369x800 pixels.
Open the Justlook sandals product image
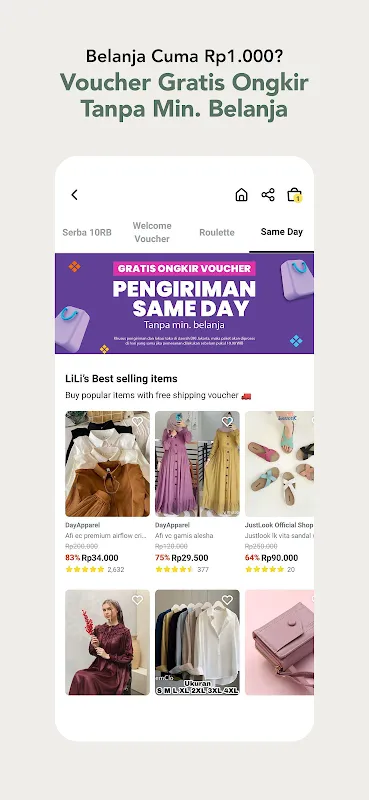(x=279, y=464)
